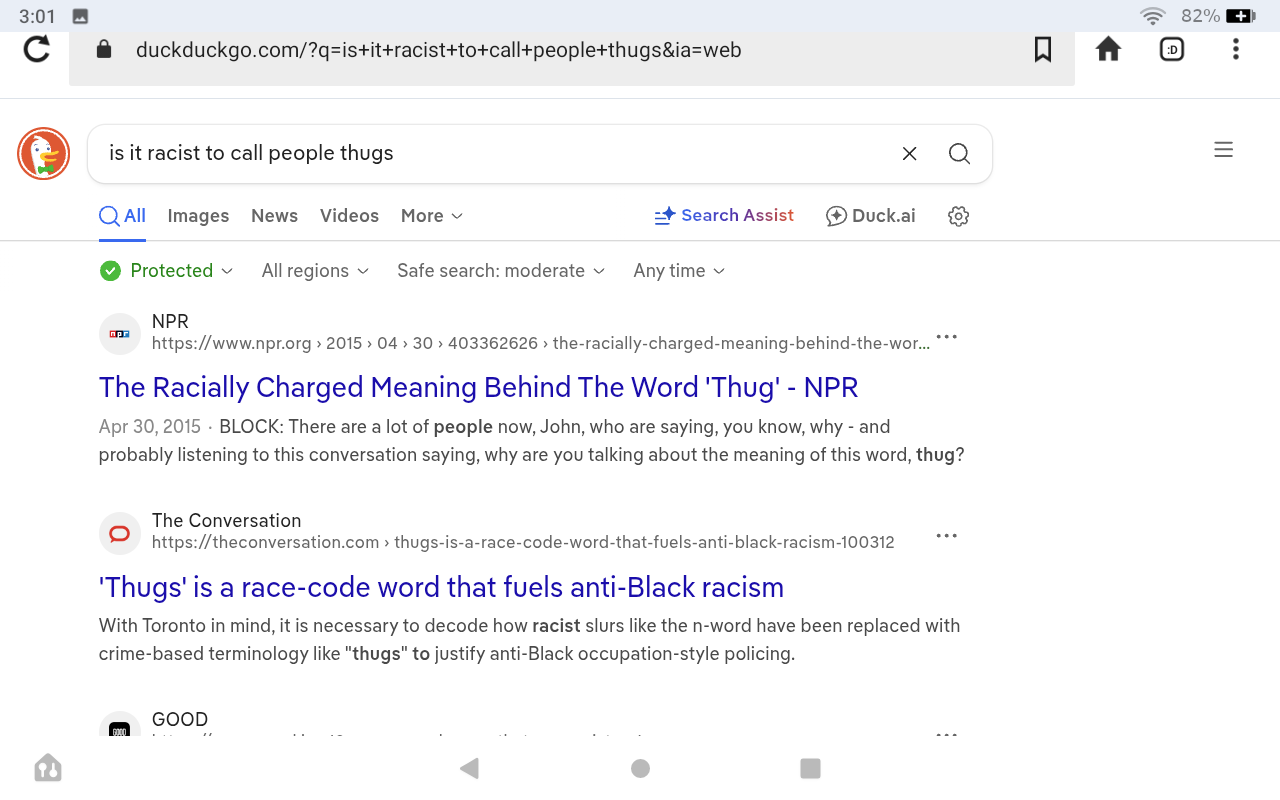
Task: Open the All regions dropdown
Action: (315, 271)
